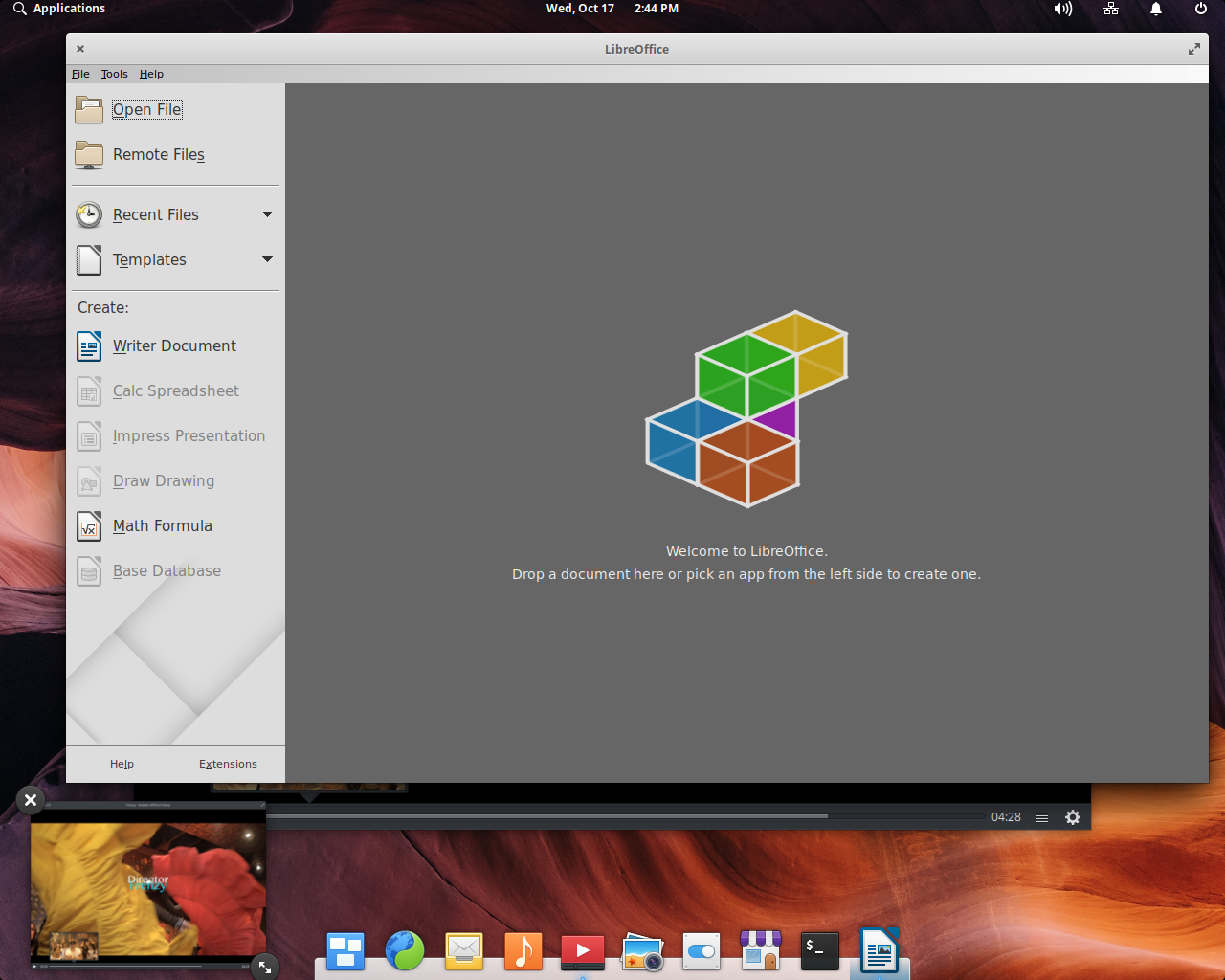1225x980 pixels.
Task: Close the picture-in-picture video preview
Action: click(31, 800)
